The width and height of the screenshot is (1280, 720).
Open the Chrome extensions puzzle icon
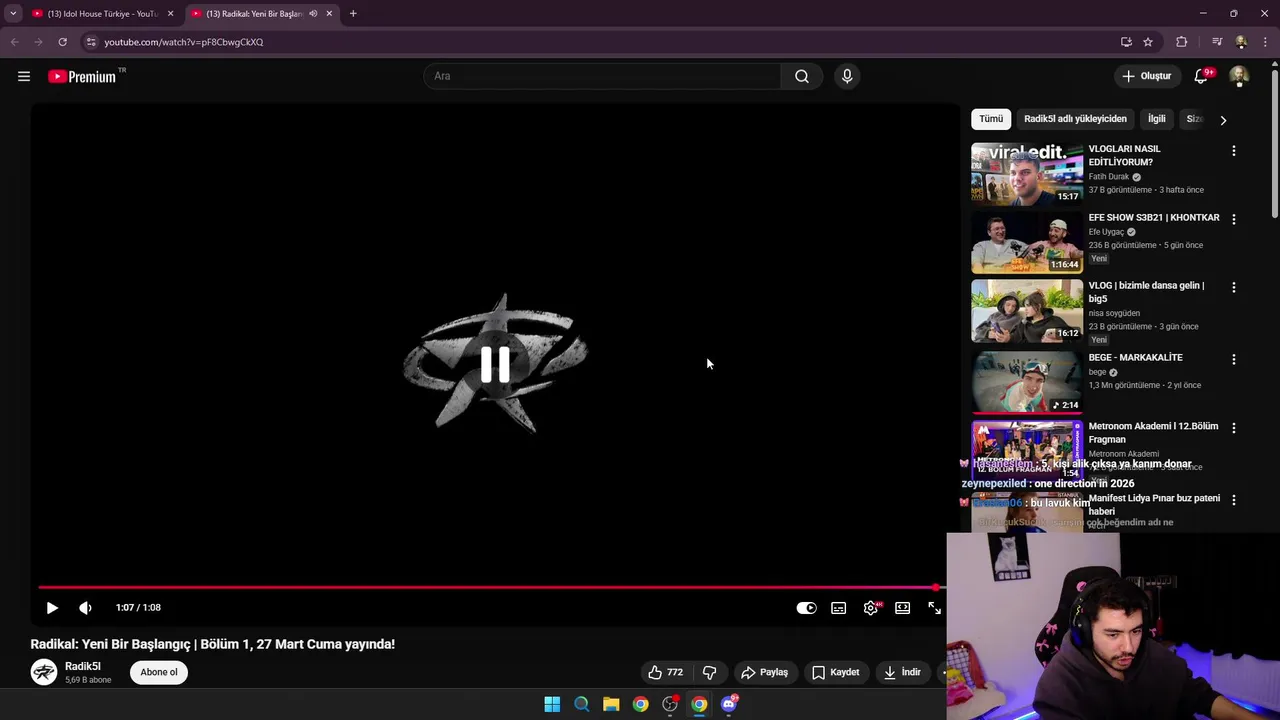[1181, 42]
